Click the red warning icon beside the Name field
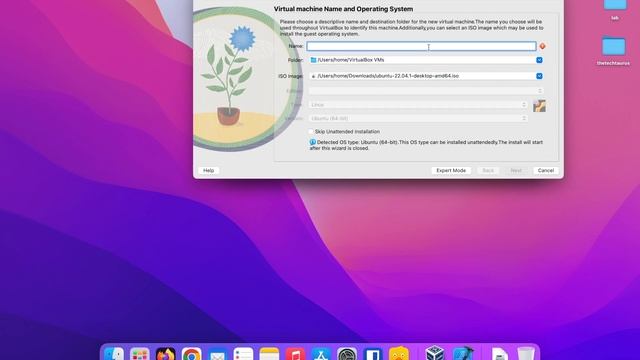Viewport: 640px width, 360px height. (x=542, y=46)
